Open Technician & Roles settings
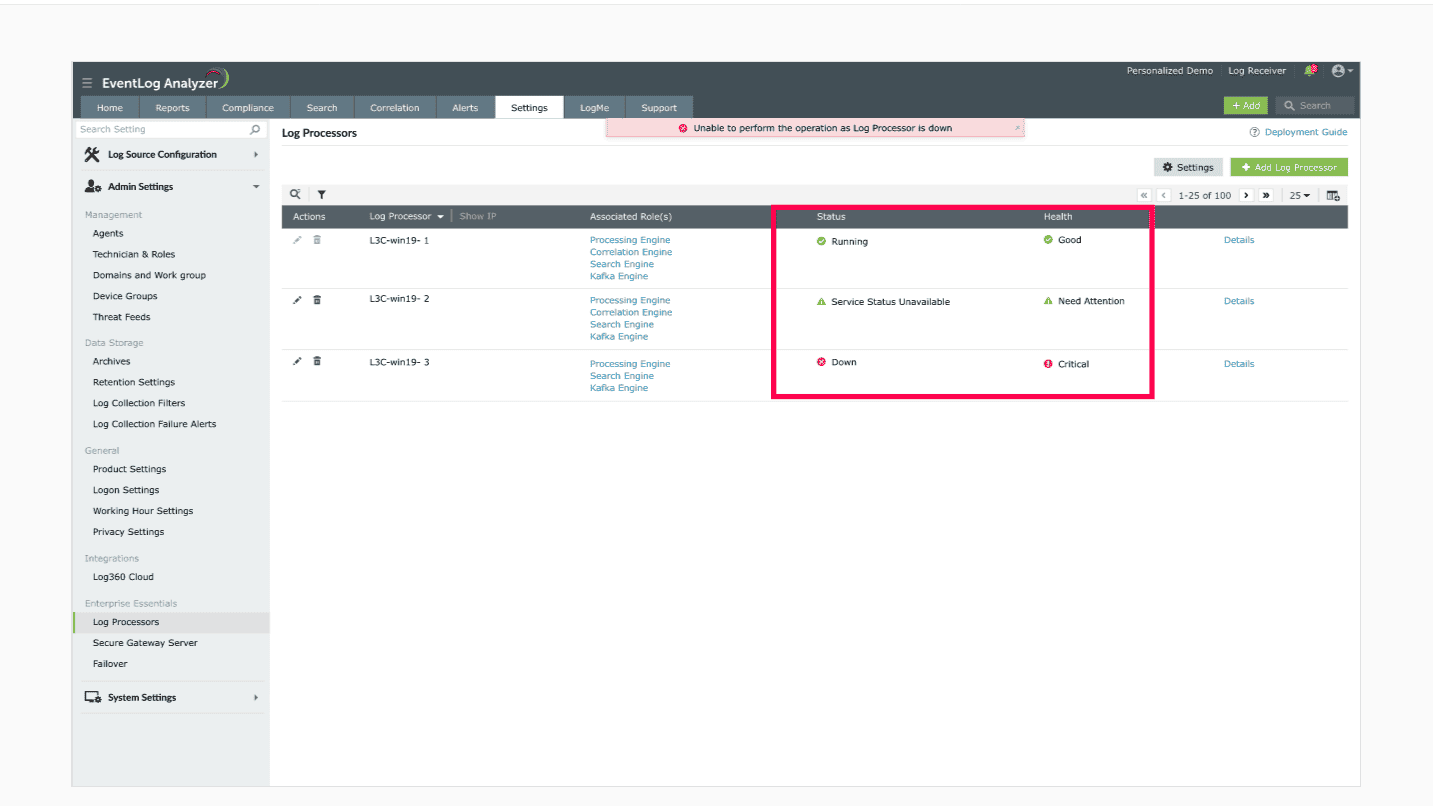 (x=134, y=254)
